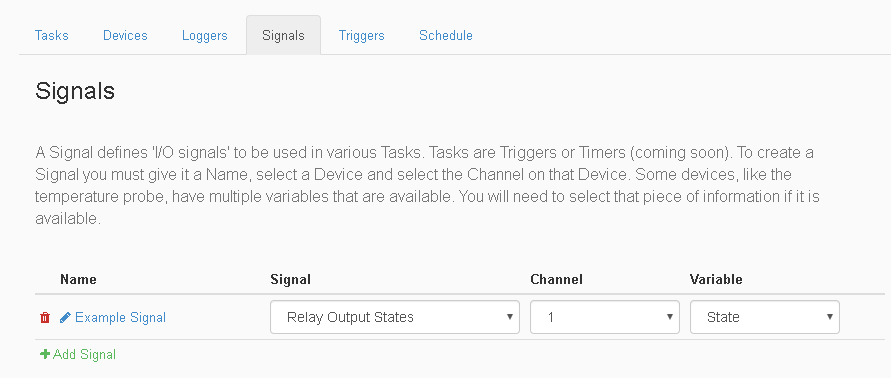Click the Signal column header

[290, 279]
